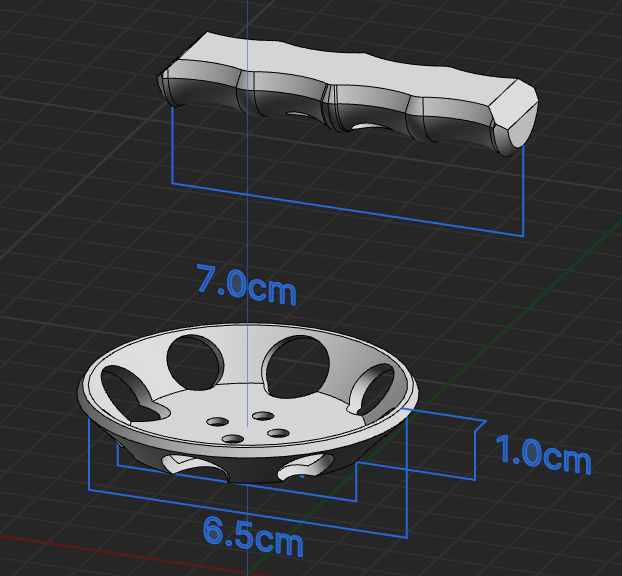Click the 1.0cm height dimension label

pos(543,455)
